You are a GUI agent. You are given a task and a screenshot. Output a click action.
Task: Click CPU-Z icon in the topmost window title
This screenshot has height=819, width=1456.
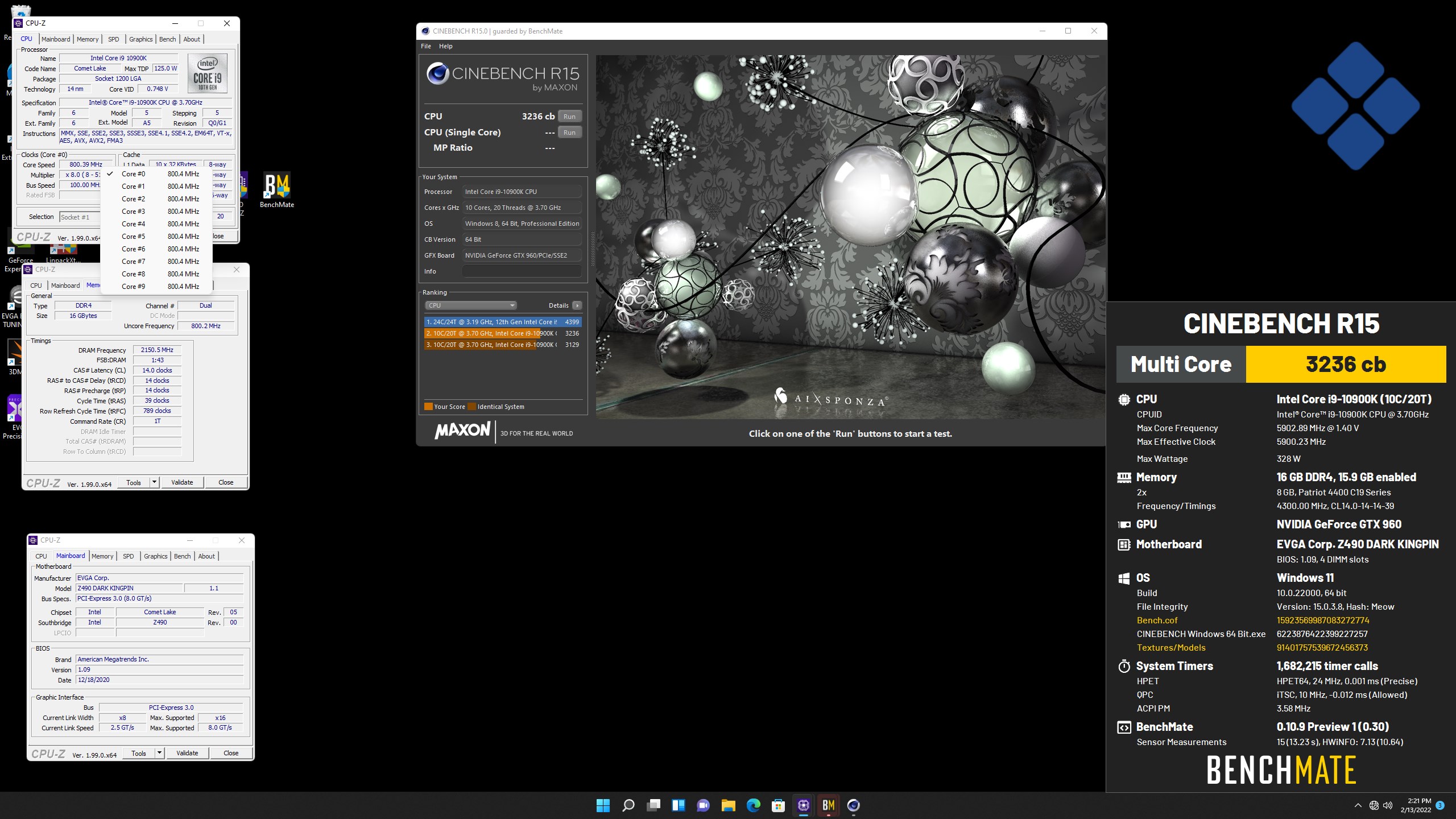point(18,23)
